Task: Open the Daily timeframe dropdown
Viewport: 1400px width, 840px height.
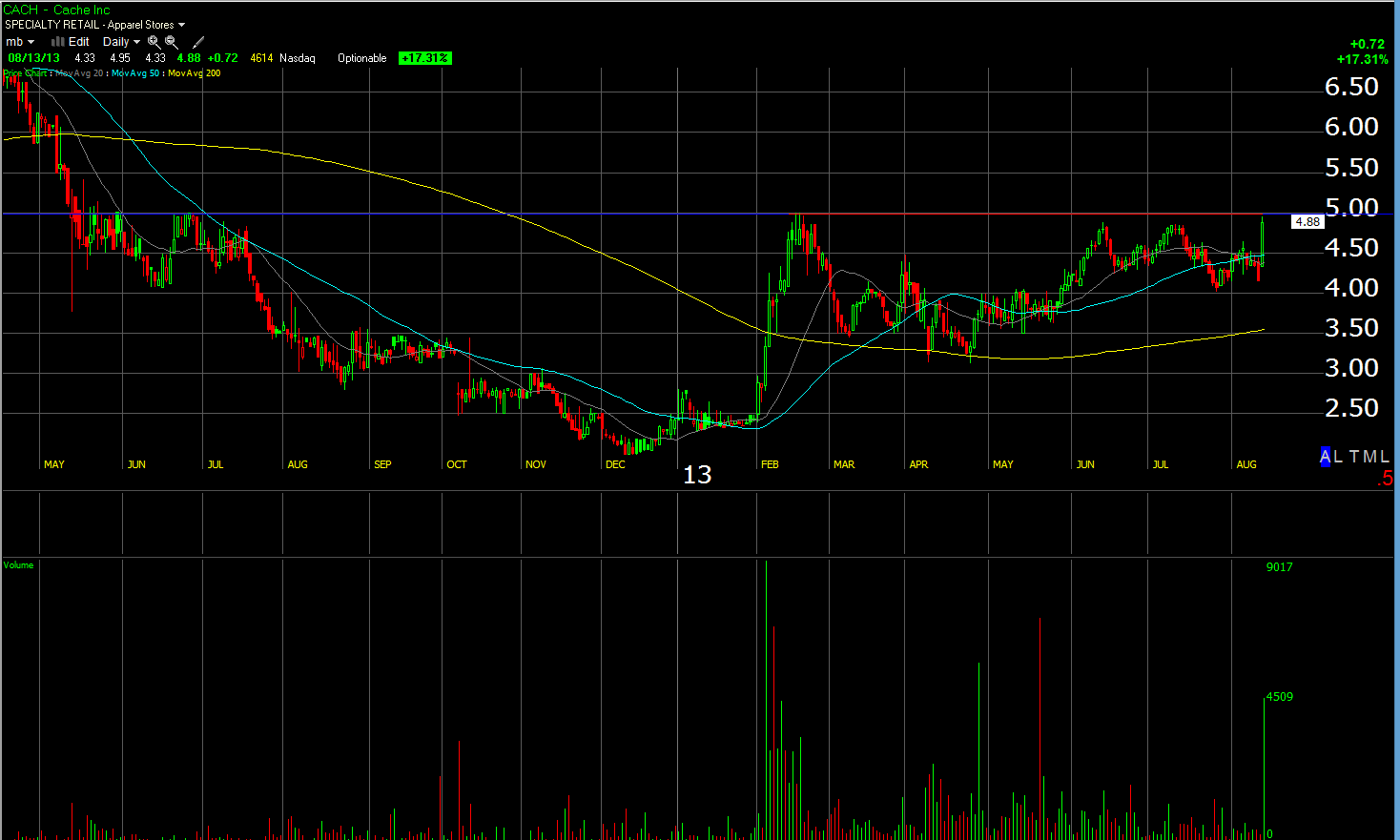Action: click(121, 42)
